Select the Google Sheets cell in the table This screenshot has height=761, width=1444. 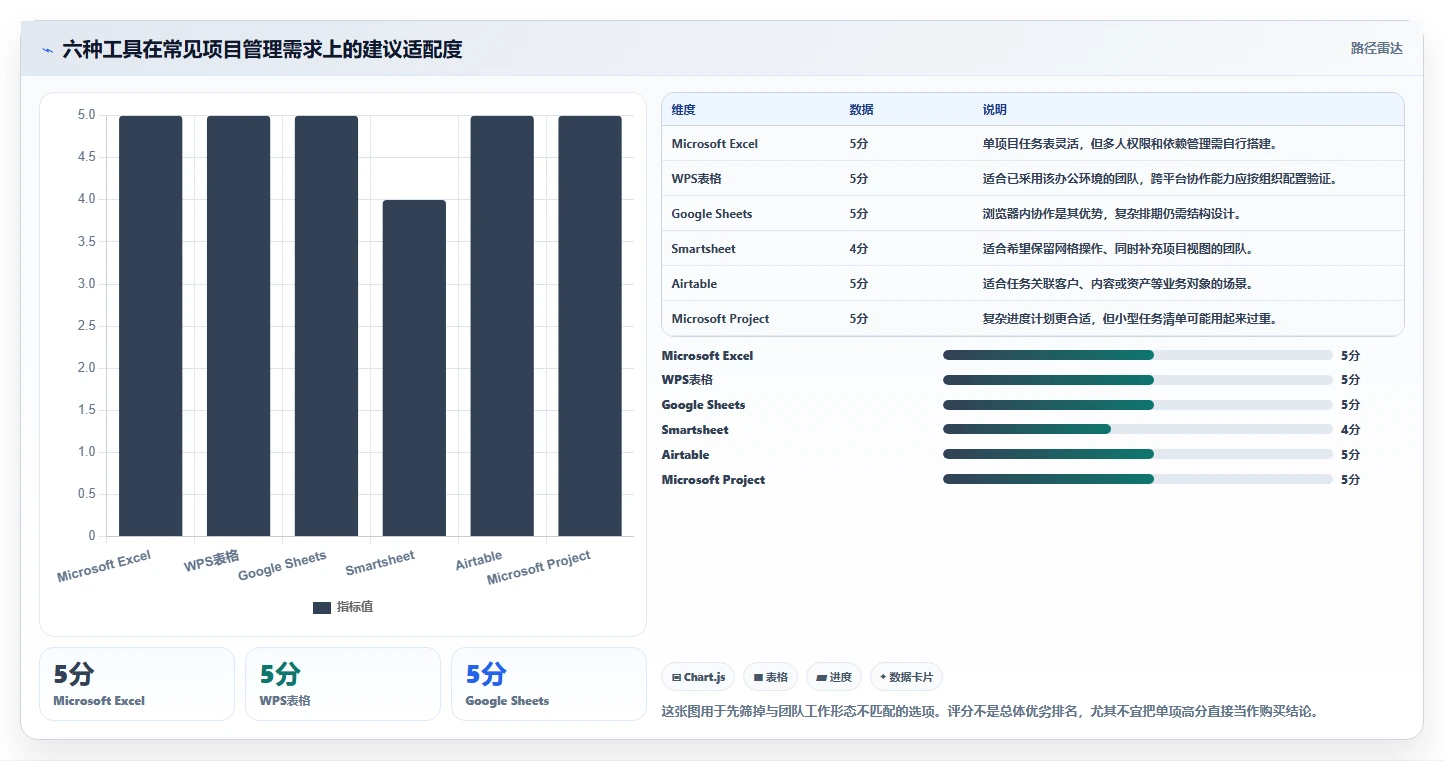coord(712,214)
